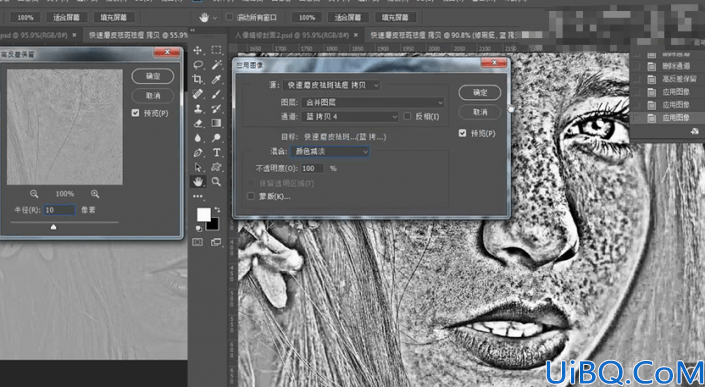Select the Dodge tool
Image resolution: width=705 pixels, height=387 pixels.
(x=216, y=138)
